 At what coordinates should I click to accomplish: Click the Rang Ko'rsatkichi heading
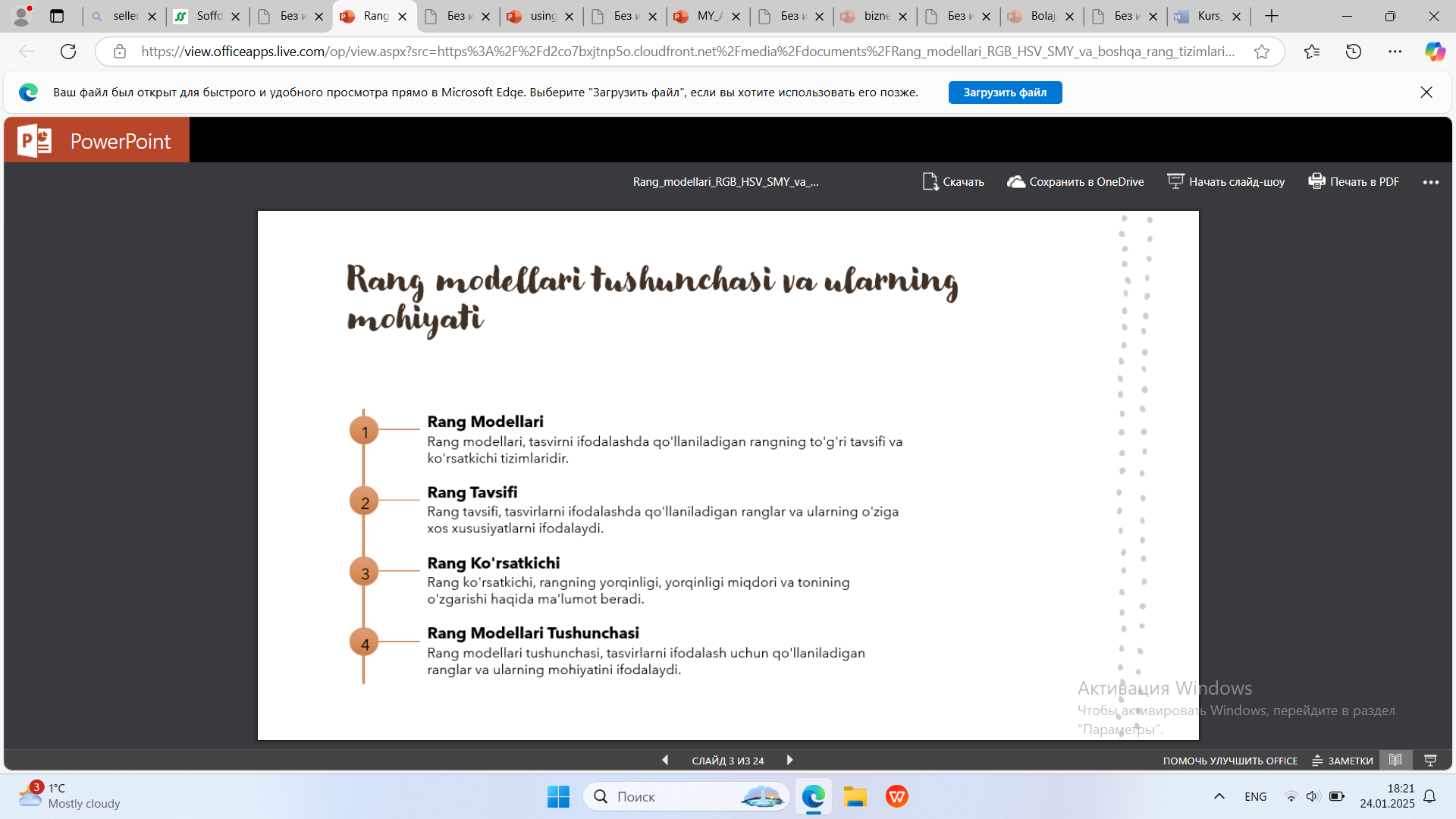coord(494,563)
